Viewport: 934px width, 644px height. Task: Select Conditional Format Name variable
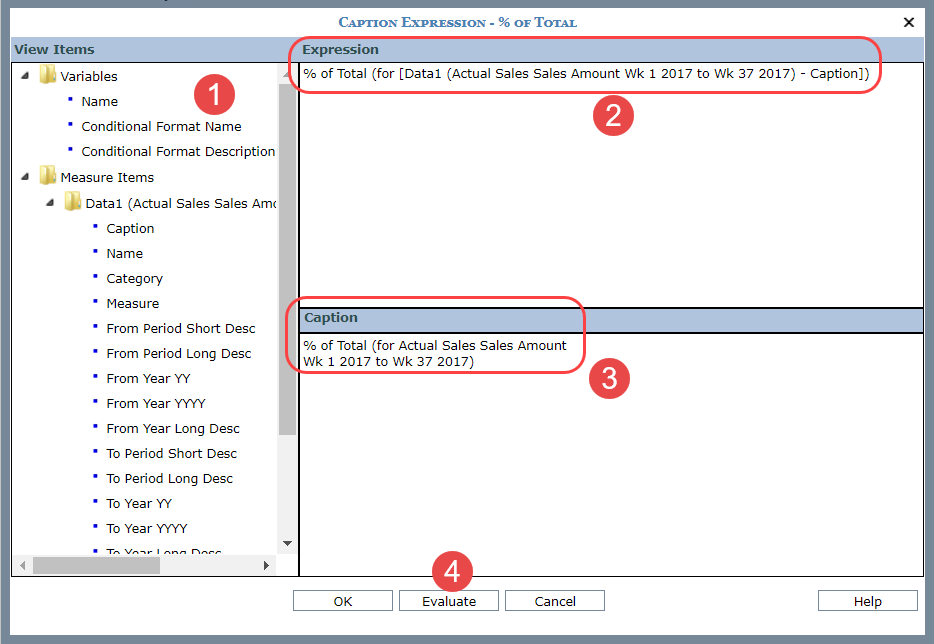pos(161,126)
